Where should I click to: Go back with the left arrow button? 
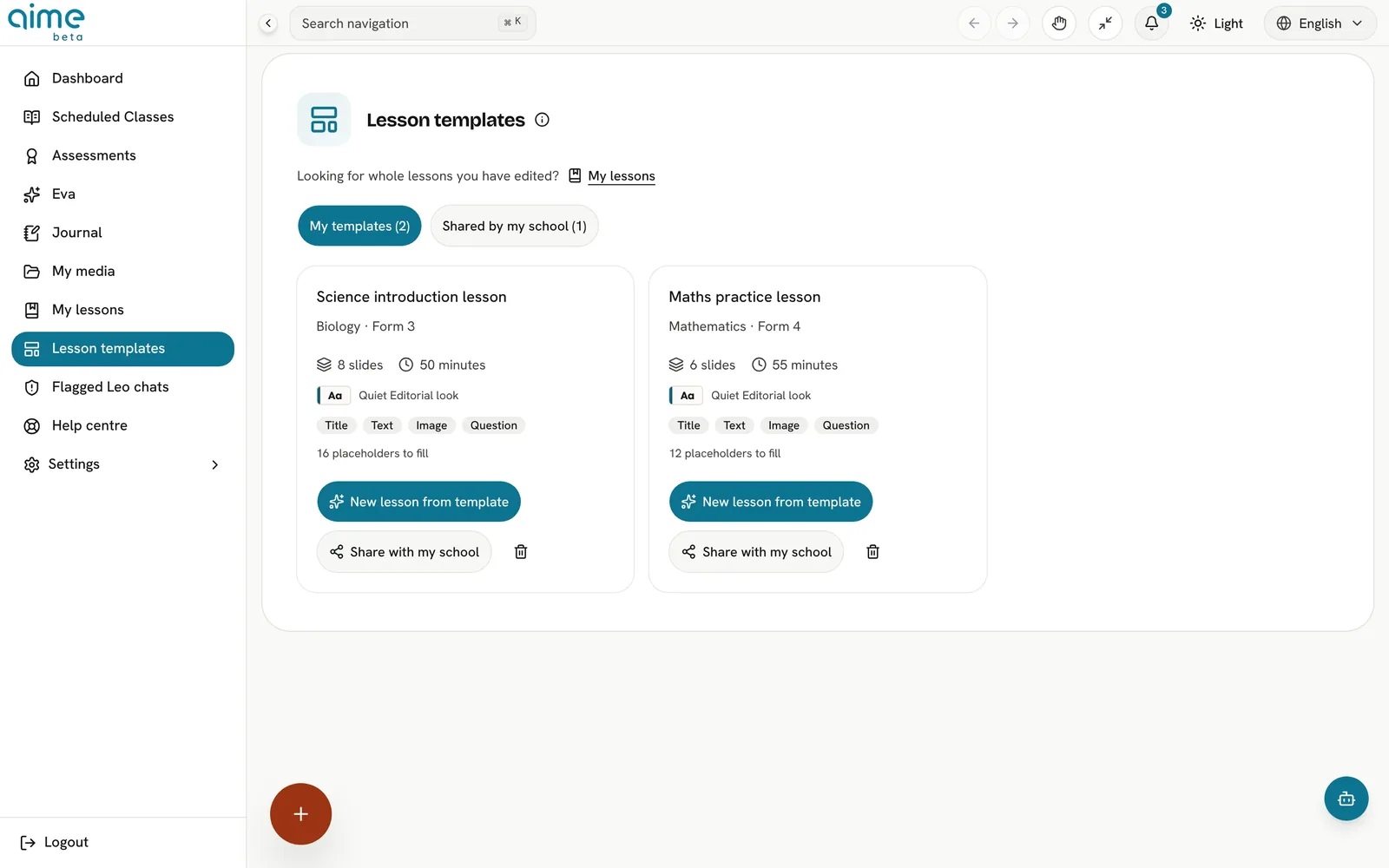click(x=974, y=23)
